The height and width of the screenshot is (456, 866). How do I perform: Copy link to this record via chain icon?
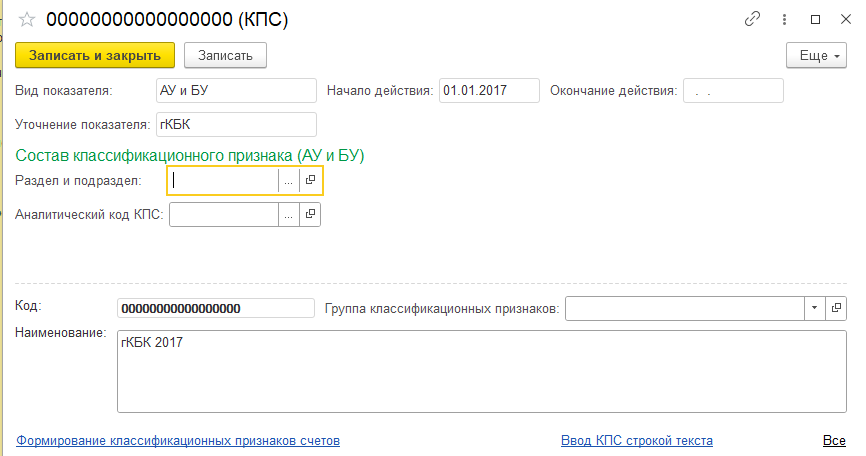752,19
